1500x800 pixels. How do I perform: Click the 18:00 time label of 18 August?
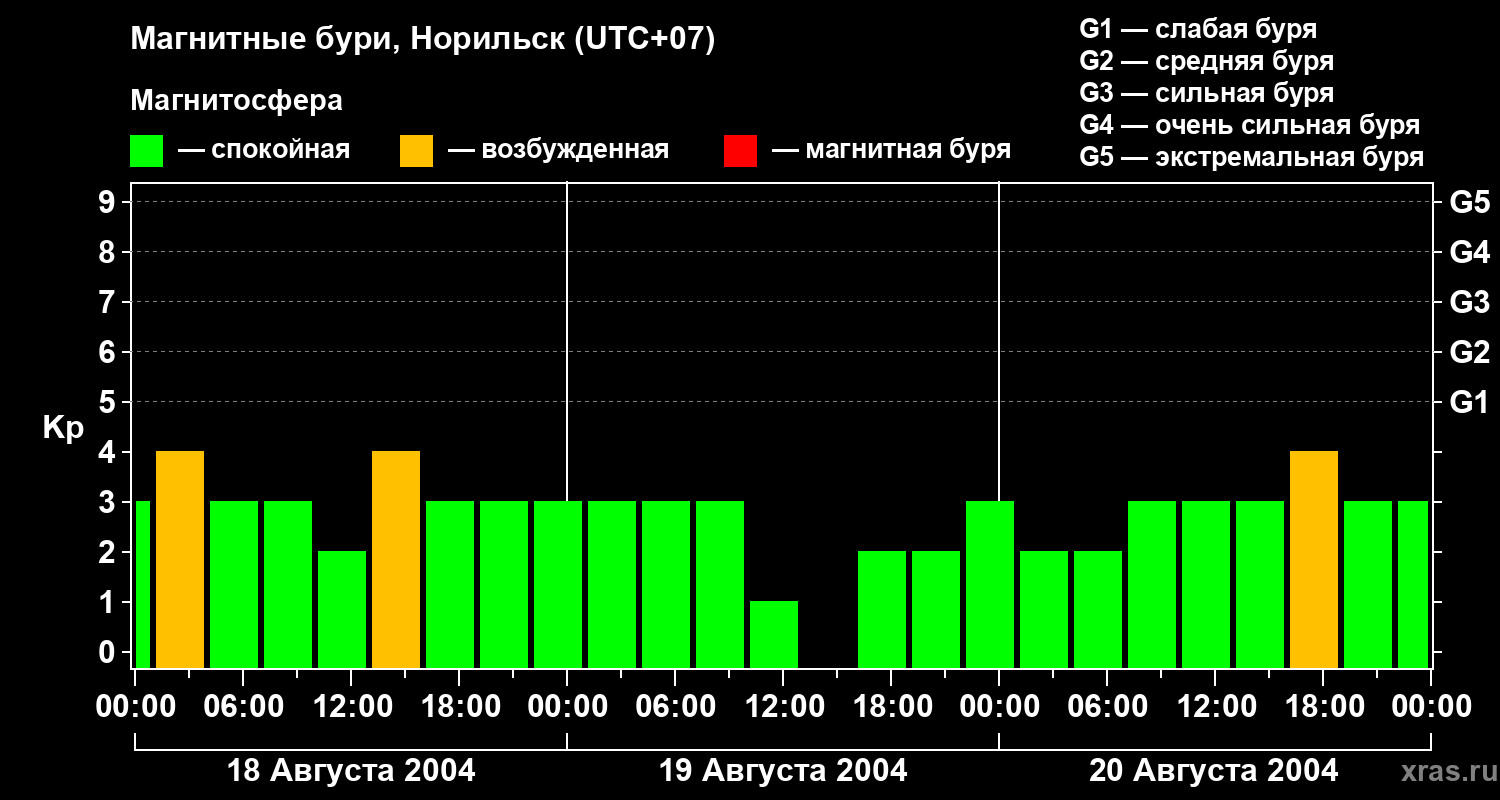pyautogui.click(x=459, y=707)
